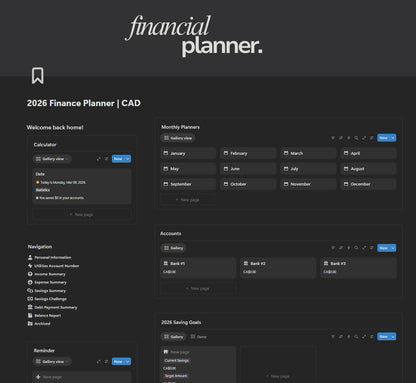
Task: Click lightning automation icon in Accounts
Action: [349, 248]
